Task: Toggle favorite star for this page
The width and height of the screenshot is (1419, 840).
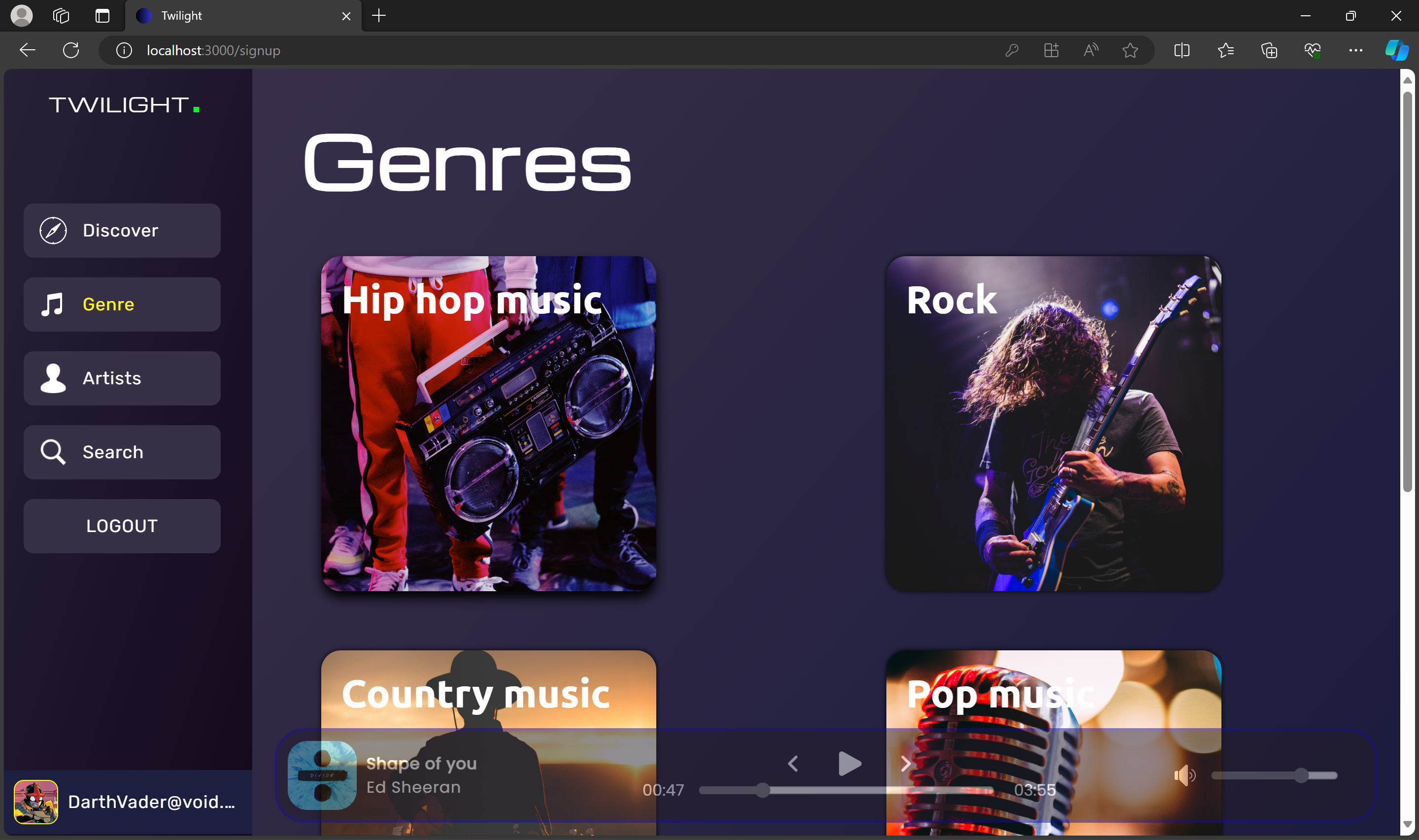Action: pos(1130,50)
